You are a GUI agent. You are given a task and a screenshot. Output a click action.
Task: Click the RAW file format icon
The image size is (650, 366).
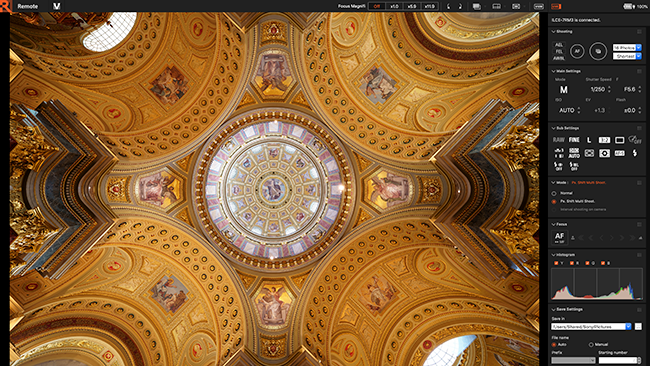point(558,140)
